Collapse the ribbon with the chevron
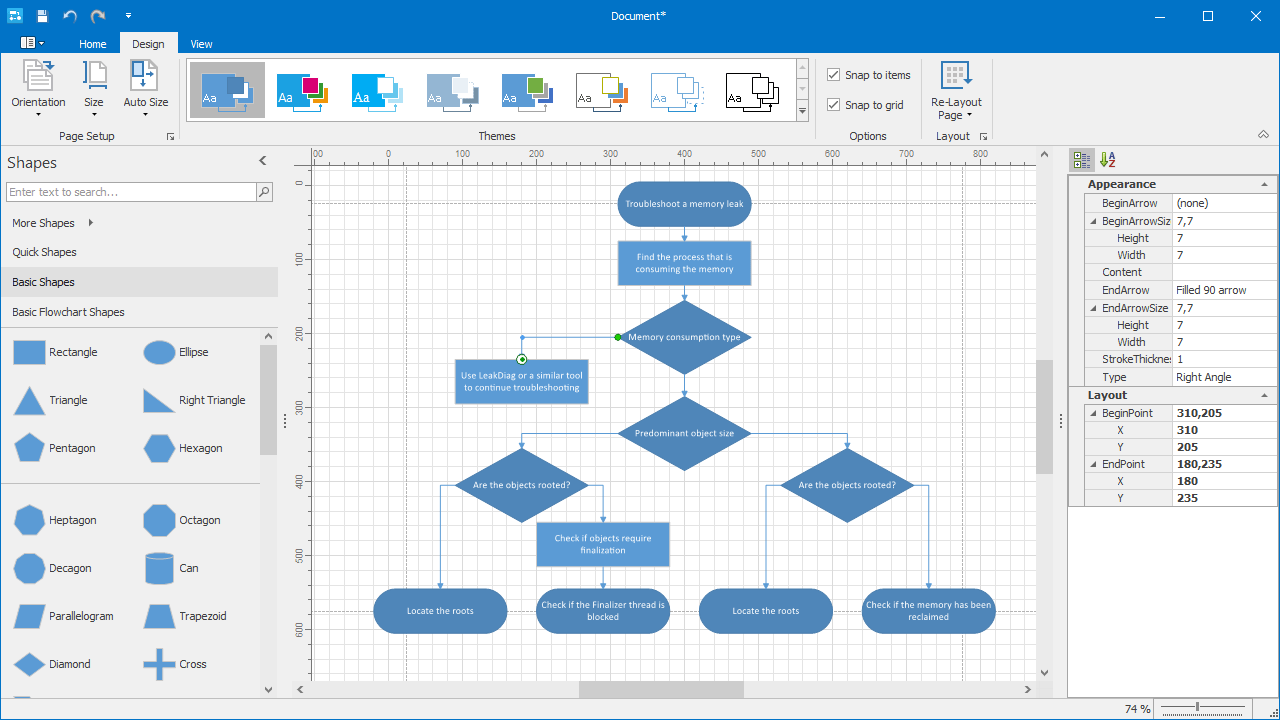Image resolution: width=1280 pixels, height=720 pixels. coord(1262,135)
